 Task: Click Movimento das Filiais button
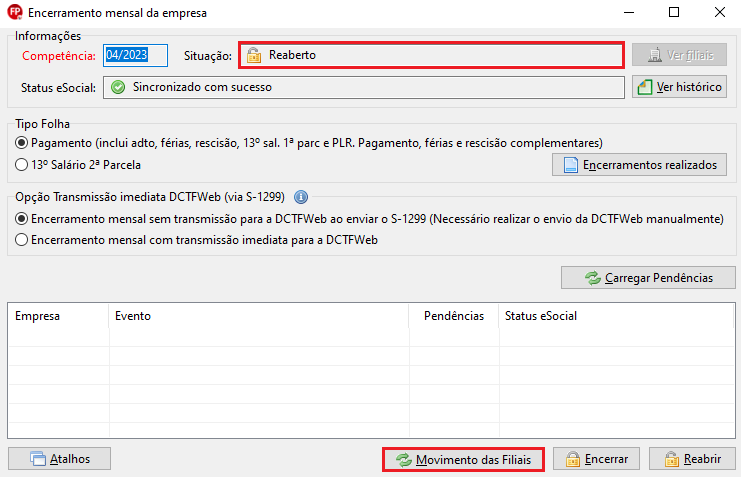click(464, 460)
